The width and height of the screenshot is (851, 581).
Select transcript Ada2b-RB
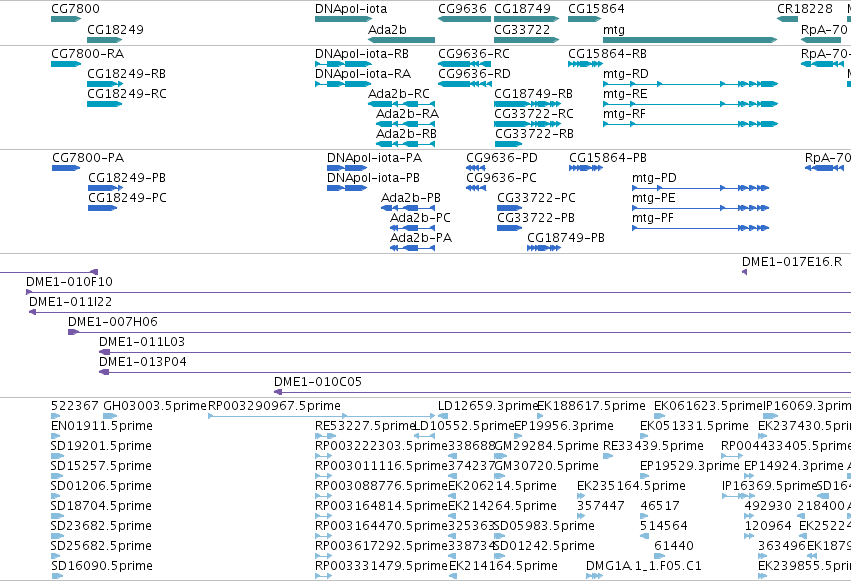405,144
